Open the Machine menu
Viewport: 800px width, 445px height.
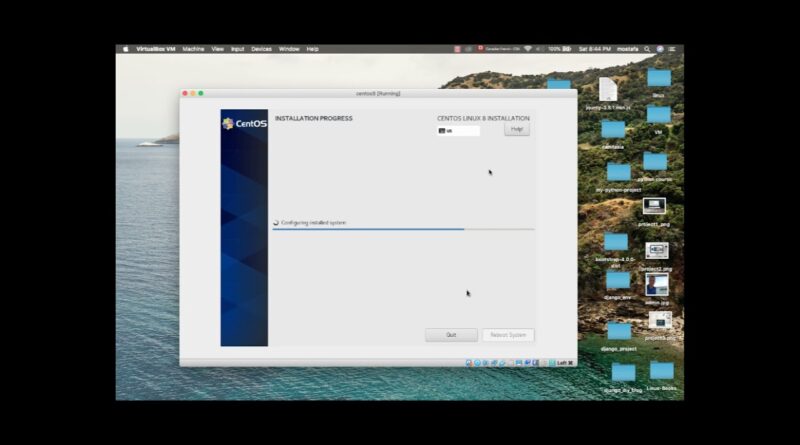193,49
